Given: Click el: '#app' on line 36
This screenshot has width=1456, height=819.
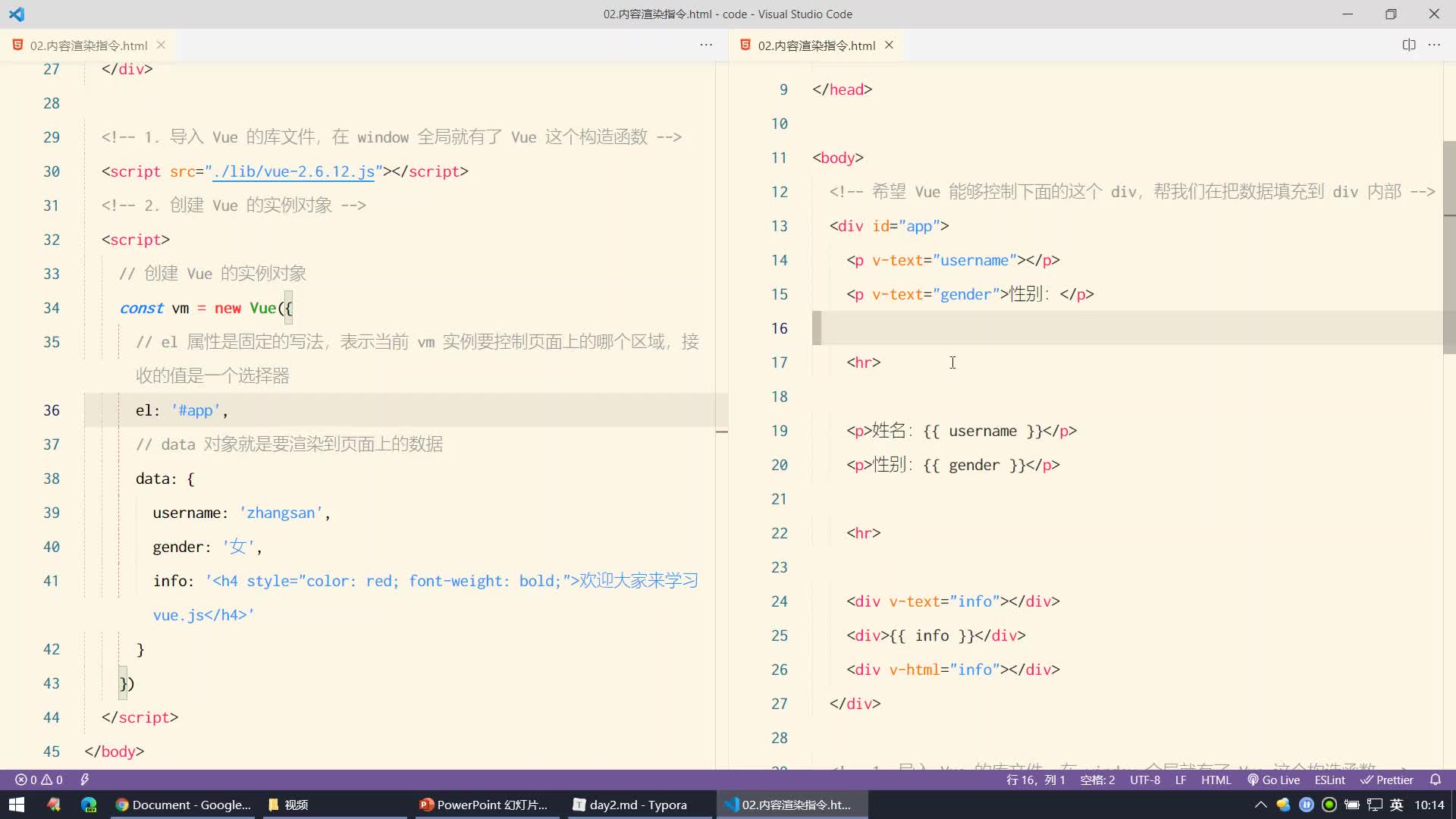Looking at the screenshot, I should [182, 410].
